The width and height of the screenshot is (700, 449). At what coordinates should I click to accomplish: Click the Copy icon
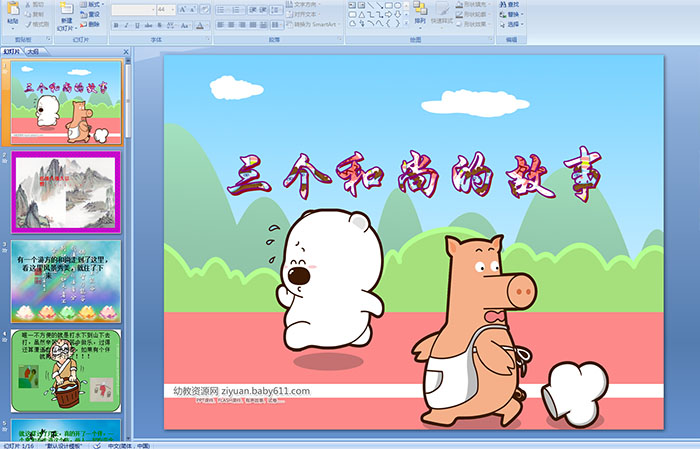point(28,14)
